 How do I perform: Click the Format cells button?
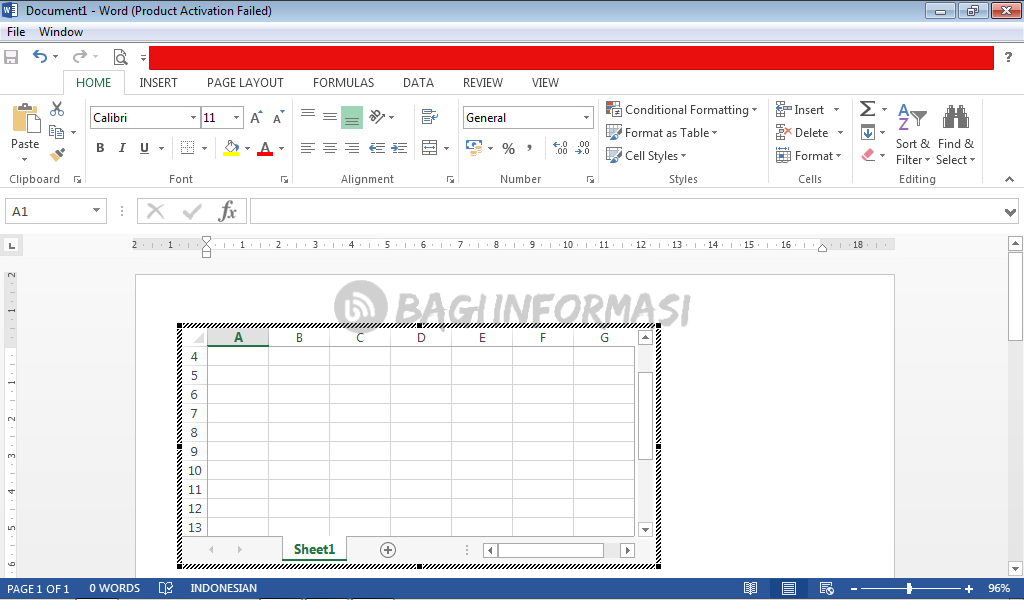pyautogui.click(x=809, y=155)
